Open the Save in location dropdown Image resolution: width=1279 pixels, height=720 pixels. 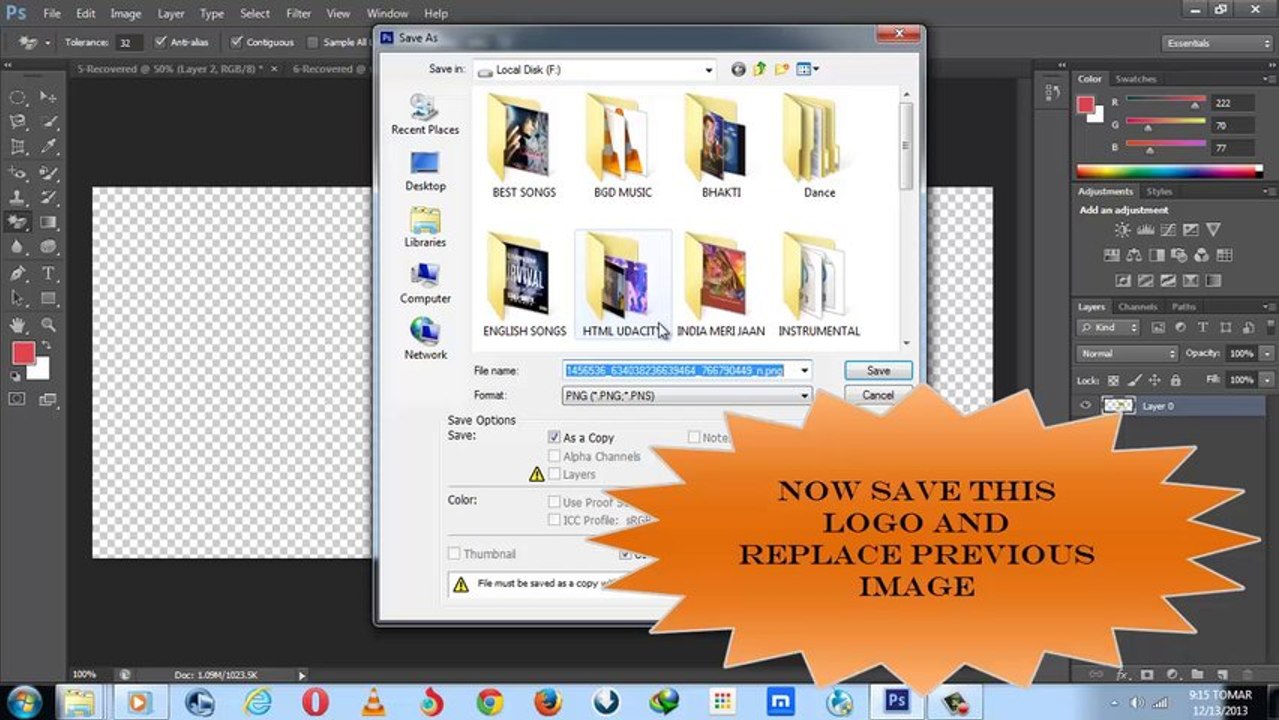pyautogui.click(x=709, y=70)
